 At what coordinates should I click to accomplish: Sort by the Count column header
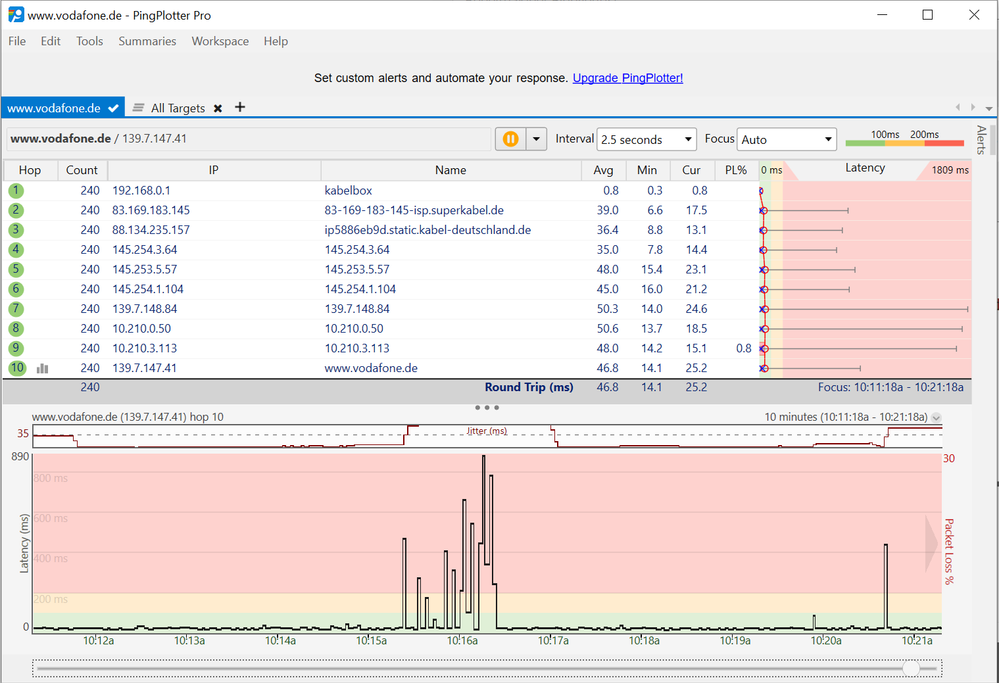click(x=82, y=170)
